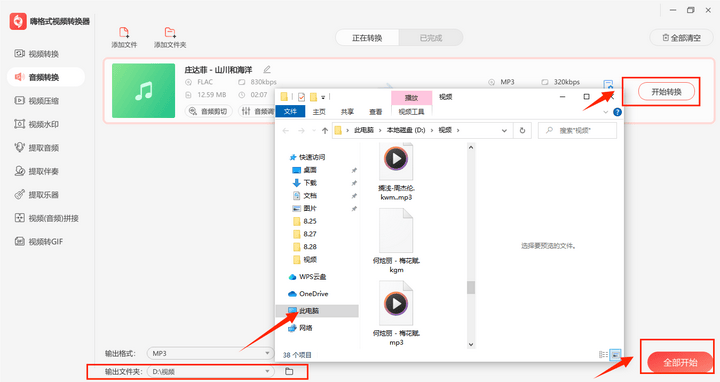Image resolution: width=720 pixels, height=382 pixels.
Task: Select the 何炫丽 - 梅花赋.mp3 file
Action: 396,314
